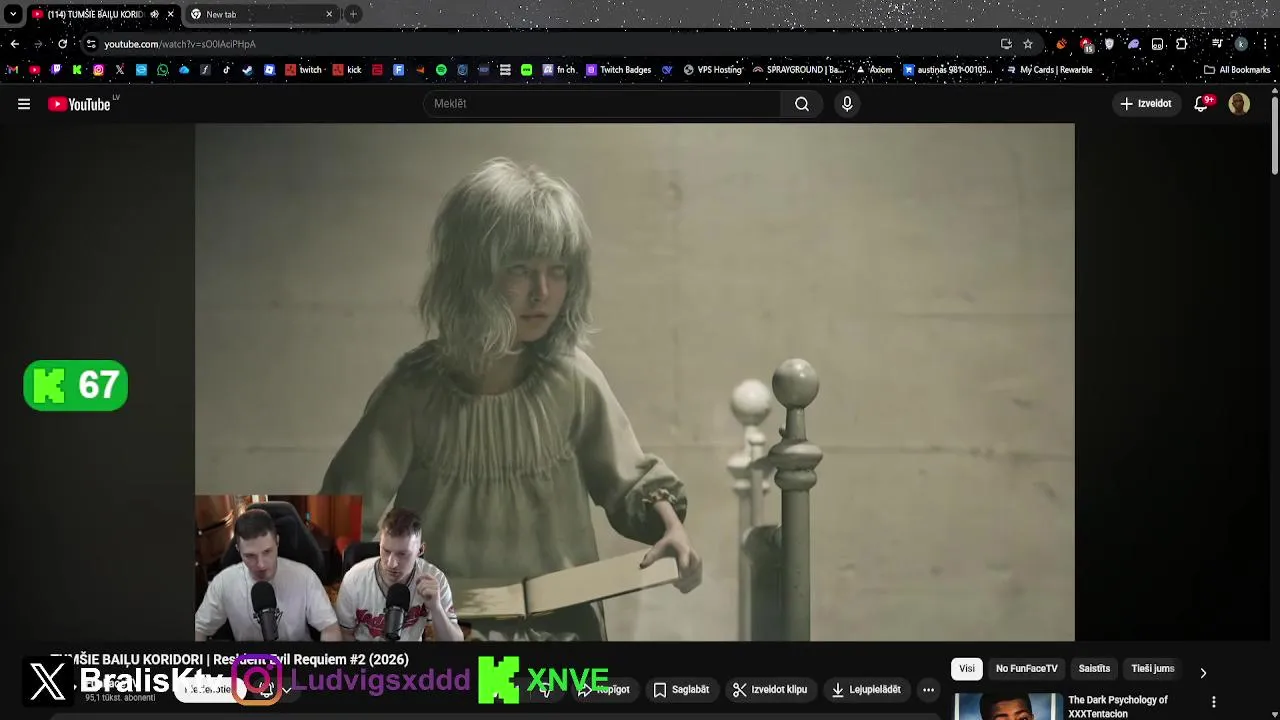Viewport: 1280px width, 720px height.
Task: Open the Axiom bookmark
Action: pos(874,70)
